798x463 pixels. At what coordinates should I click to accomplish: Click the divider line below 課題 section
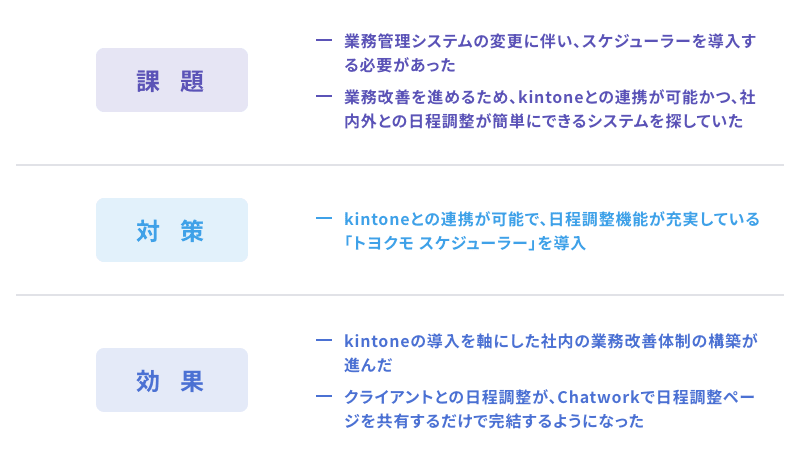pyautogui.click(x=399, y=165)
